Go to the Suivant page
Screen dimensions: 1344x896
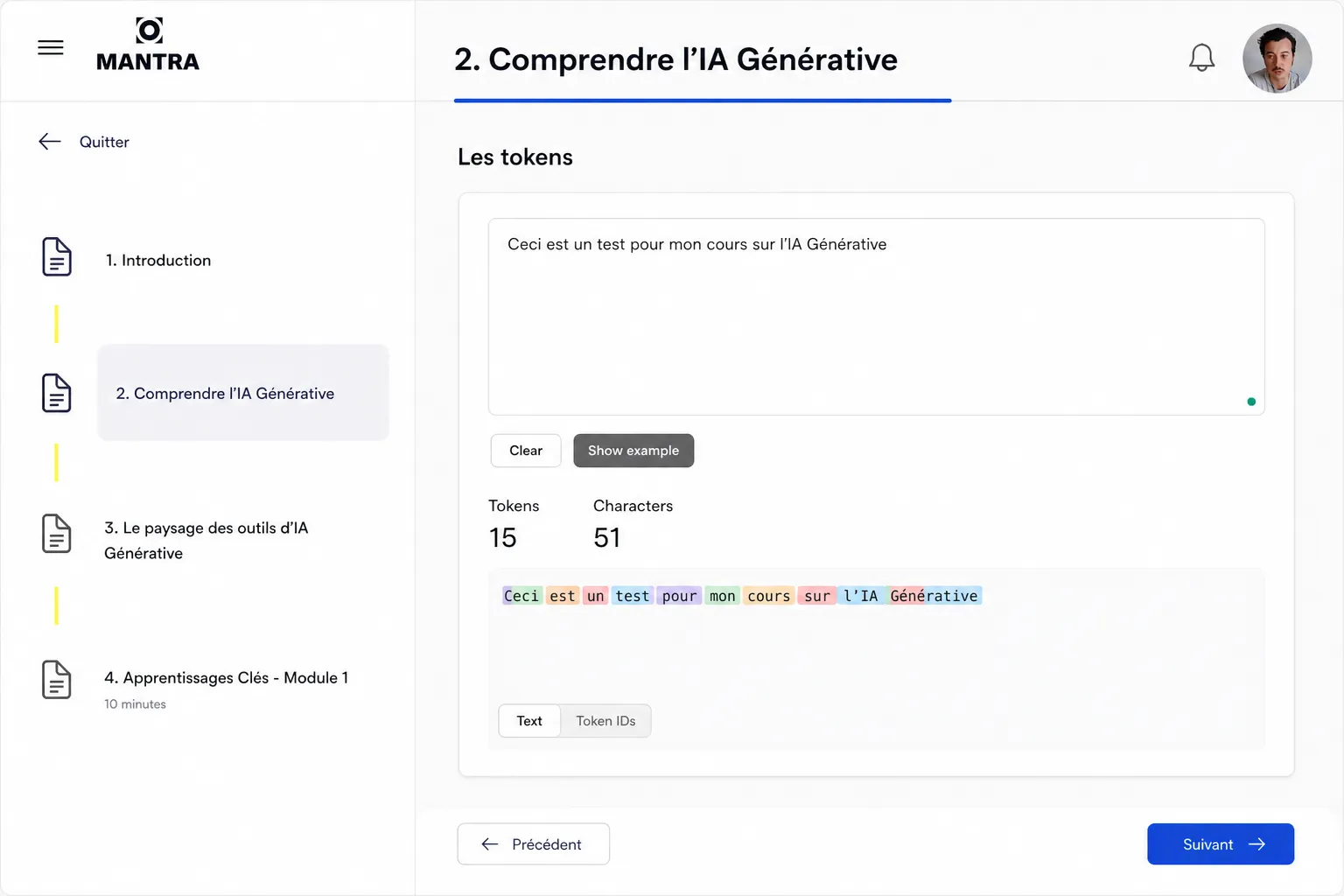coord(1221,844)
